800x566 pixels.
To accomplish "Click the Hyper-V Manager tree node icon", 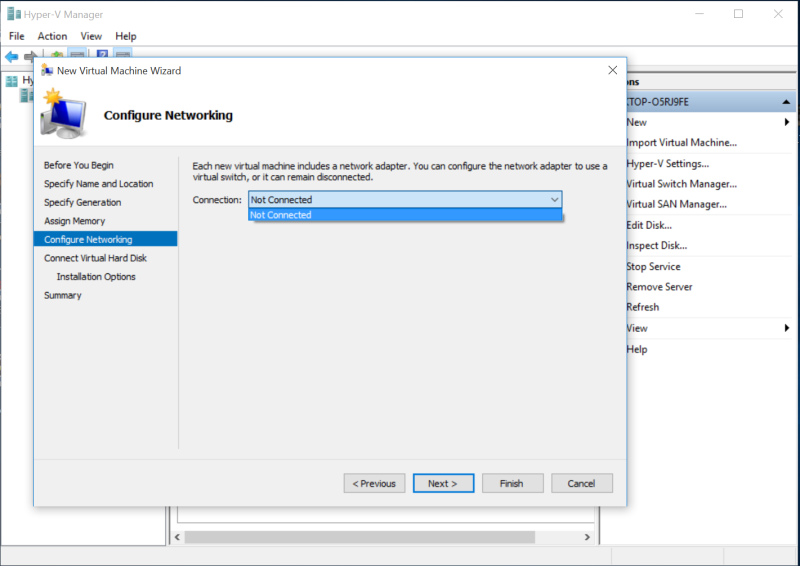I will tap(12, 81).
